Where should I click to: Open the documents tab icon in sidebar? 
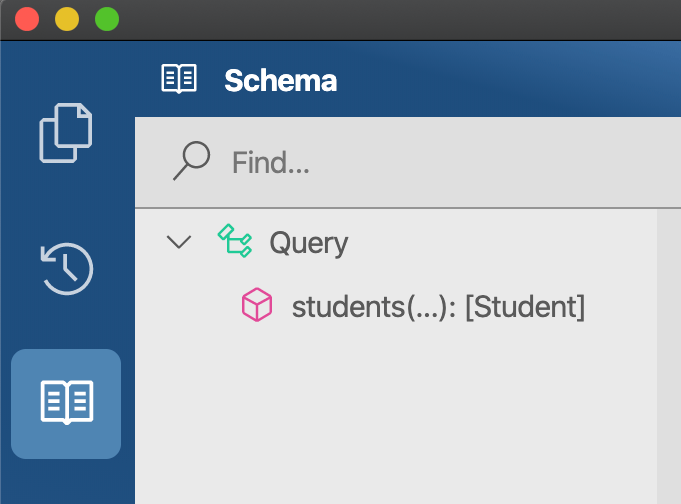pyautogui.click(x=66, y=133)
